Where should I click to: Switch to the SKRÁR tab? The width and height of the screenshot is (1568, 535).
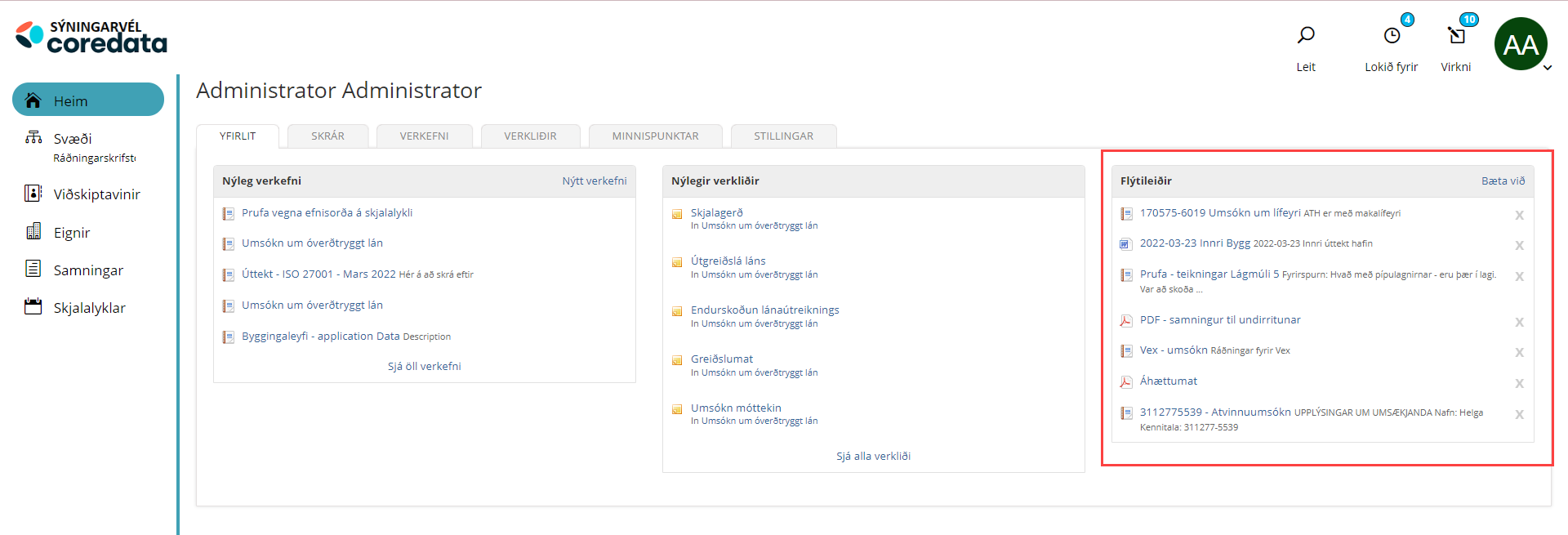click(327, 136)
